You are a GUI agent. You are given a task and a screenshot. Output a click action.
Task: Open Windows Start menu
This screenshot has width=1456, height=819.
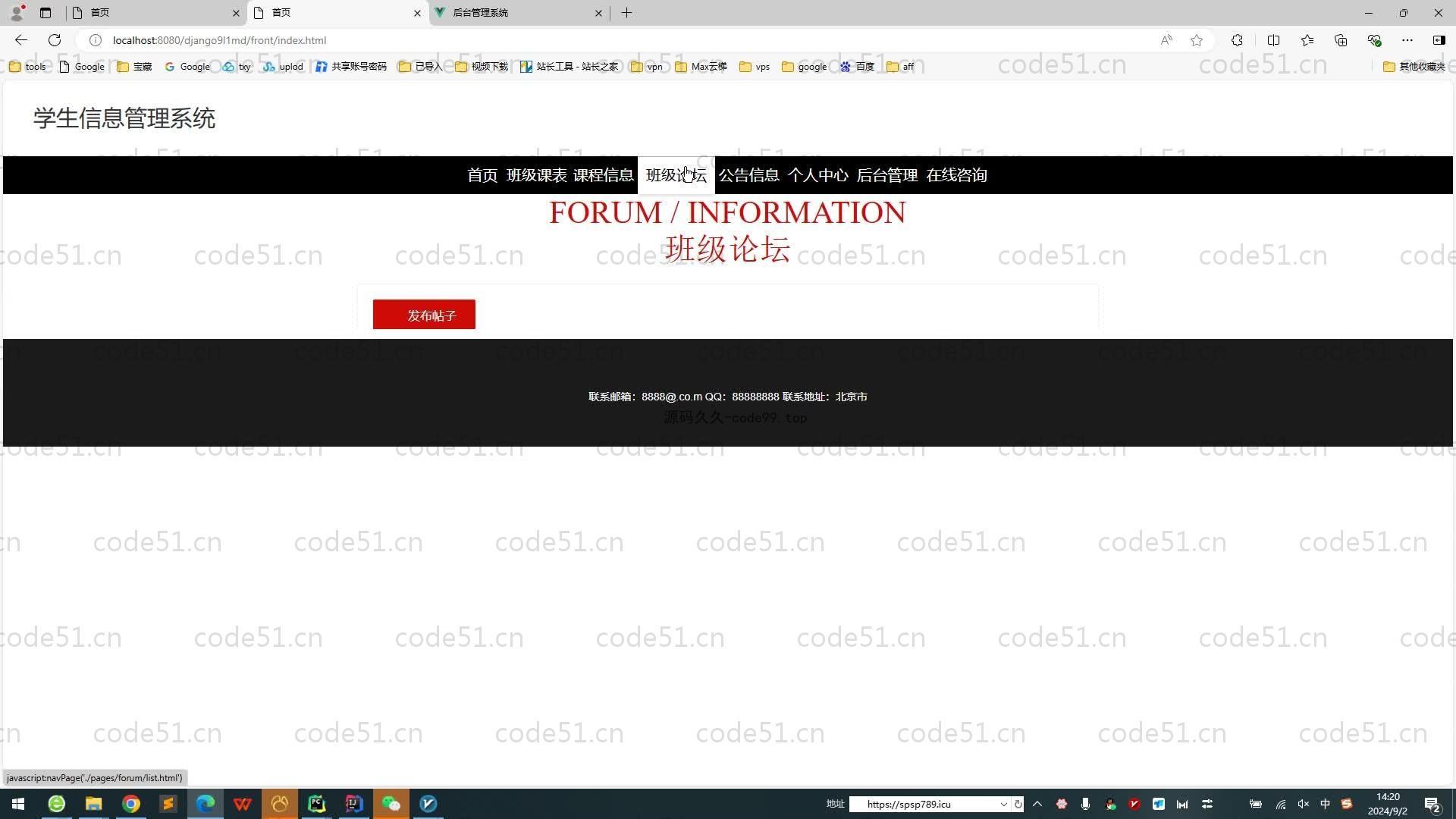tap(18, 804)
